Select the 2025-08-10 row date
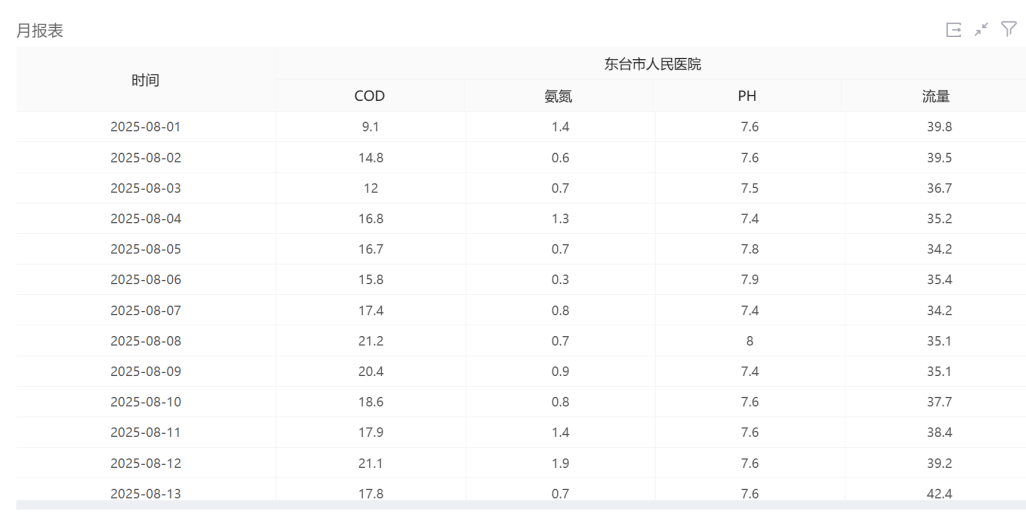 coord(146,402)
